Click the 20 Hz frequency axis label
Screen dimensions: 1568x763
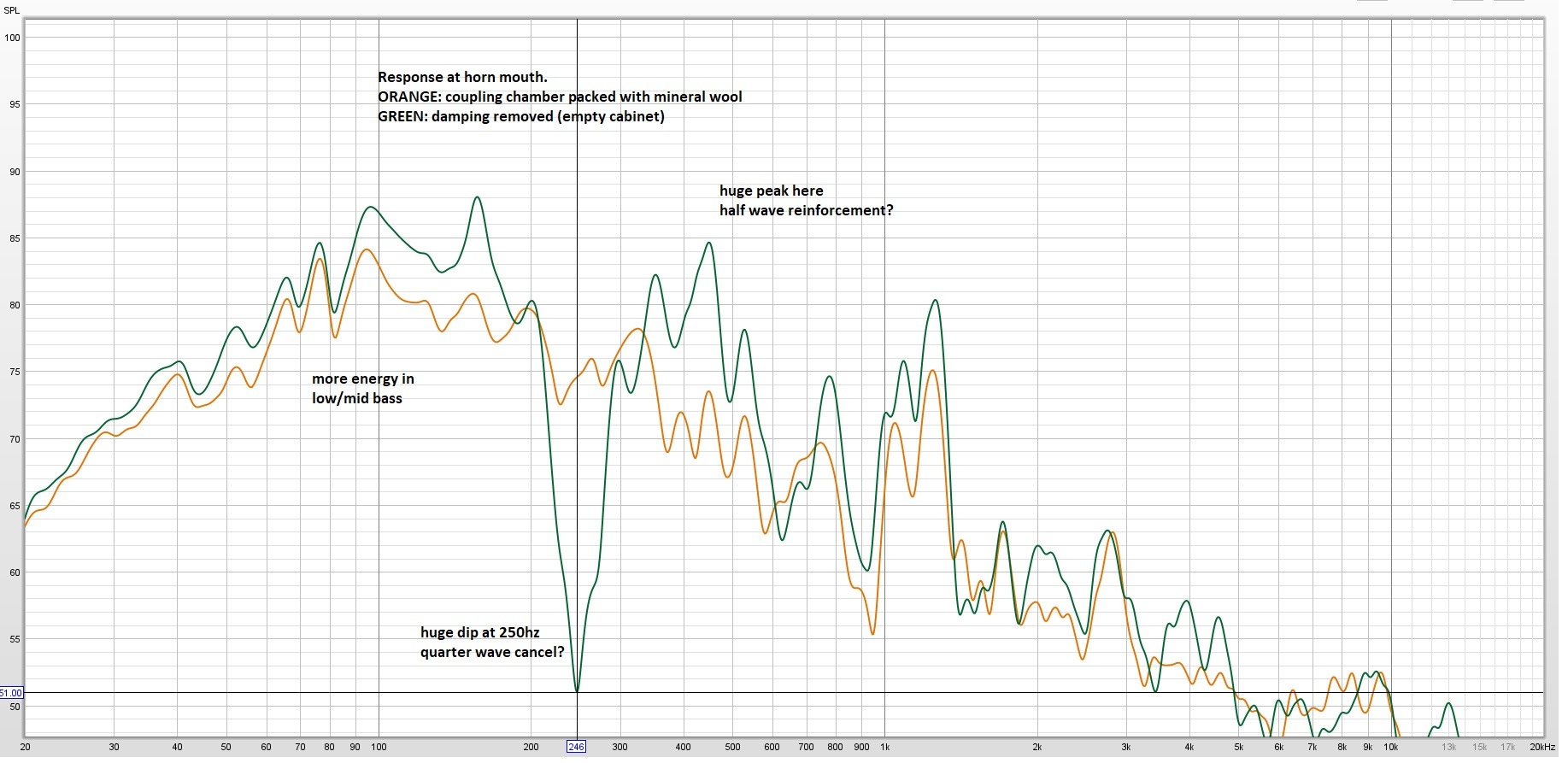[26, 747]
